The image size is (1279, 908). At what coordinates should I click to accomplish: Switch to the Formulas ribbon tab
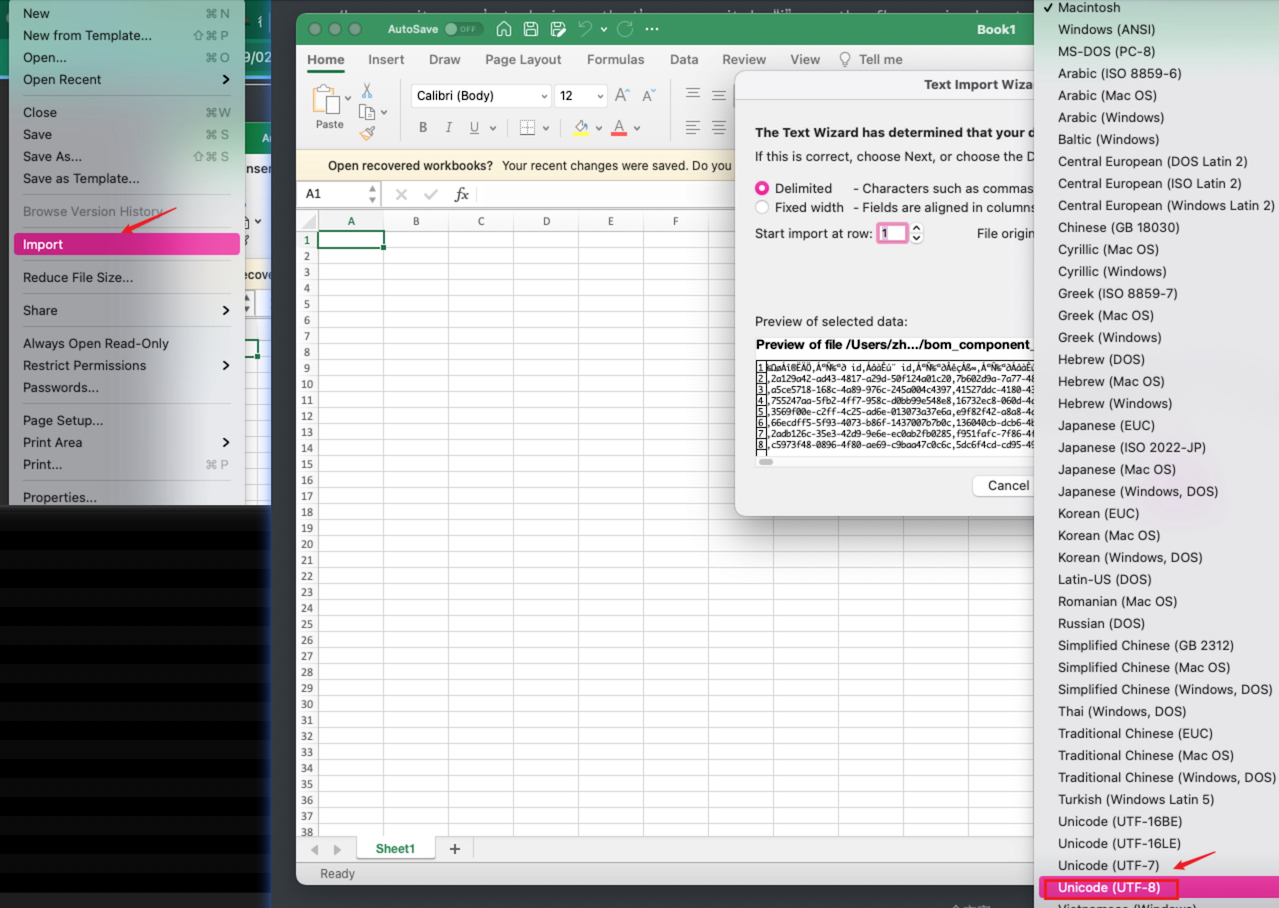[x=615, y=59]
